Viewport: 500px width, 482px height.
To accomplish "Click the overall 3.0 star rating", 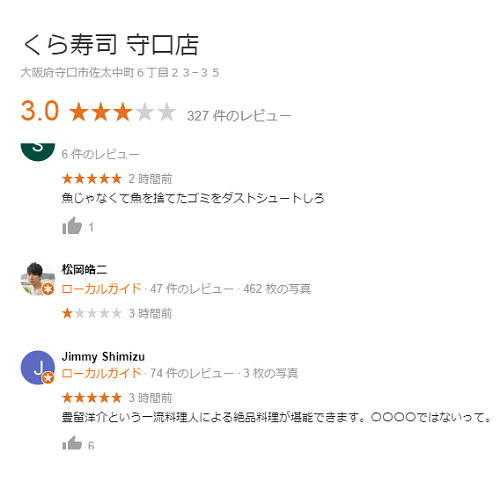I will pos(123,112).
